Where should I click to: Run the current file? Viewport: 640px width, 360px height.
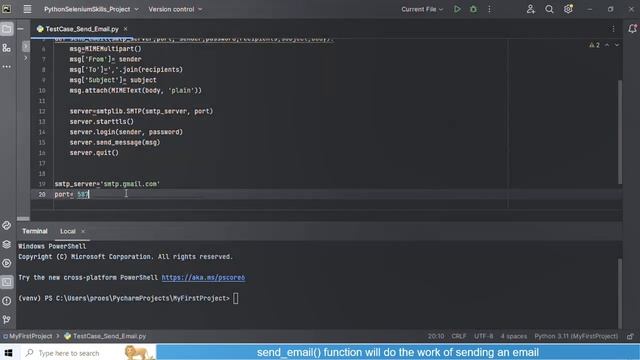(x=457, y=9)
